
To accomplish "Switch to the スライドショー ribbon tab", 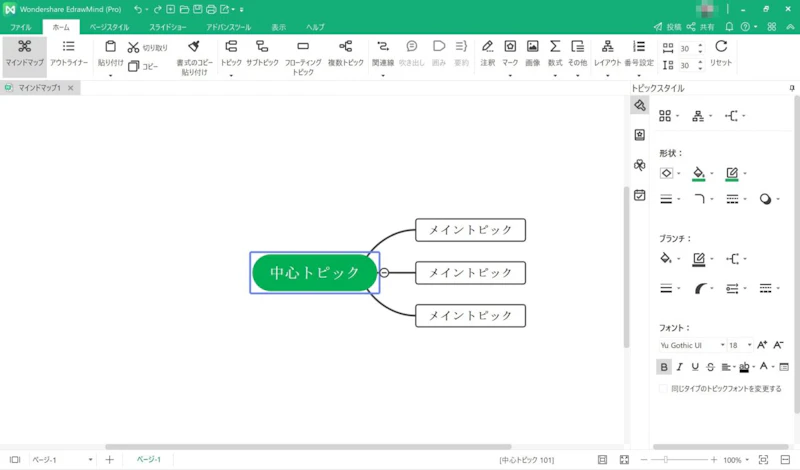I will coord(167,27).
